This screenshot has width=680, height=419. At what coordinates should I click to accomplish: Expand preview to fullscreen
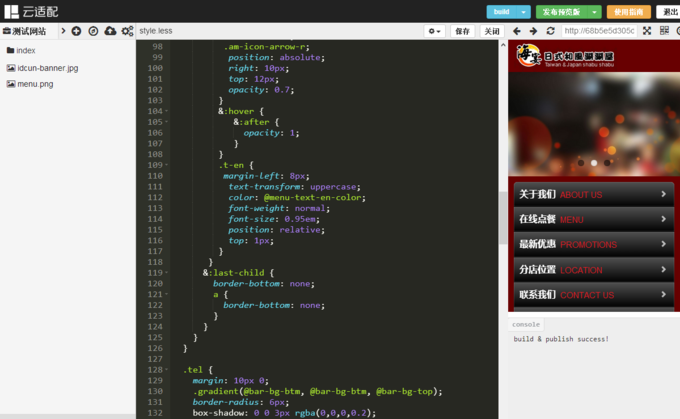click(x=648, y=31)
